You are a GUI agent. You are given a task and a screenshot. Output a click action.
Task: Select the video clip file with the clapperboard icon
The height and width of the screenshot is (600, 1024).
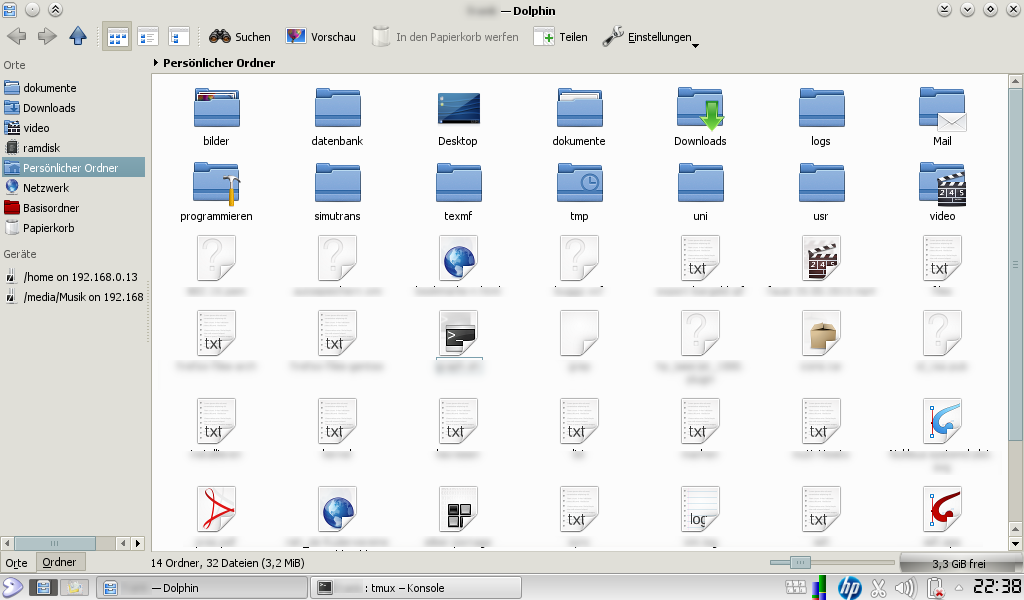pos(821,259)
